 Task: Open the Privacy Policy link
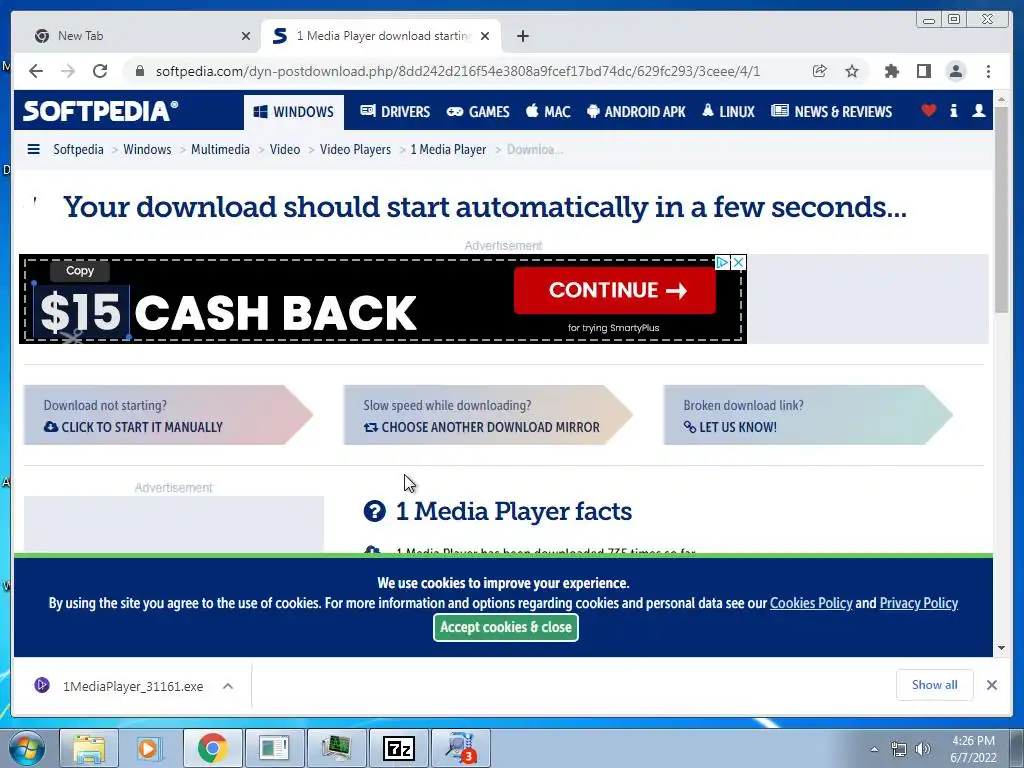[919, 603]
